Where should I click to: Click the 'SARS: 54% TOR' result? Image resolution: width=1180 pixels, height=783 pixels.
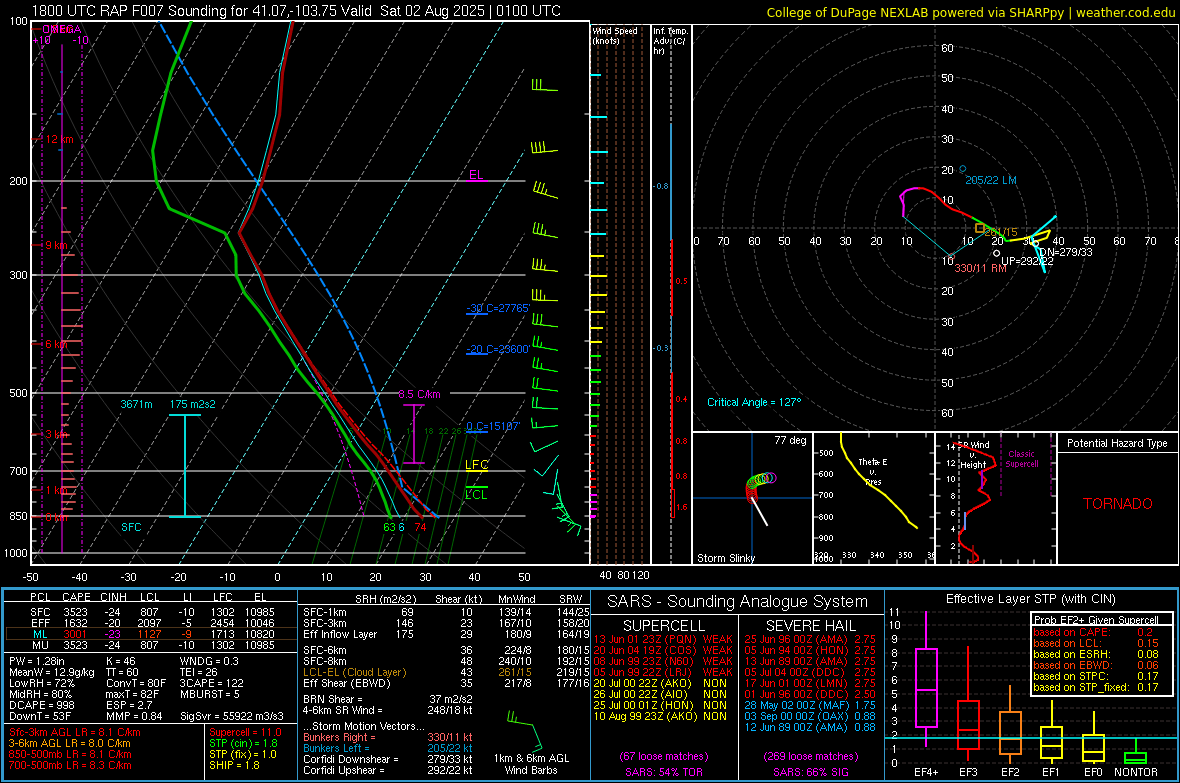point(664,772)
